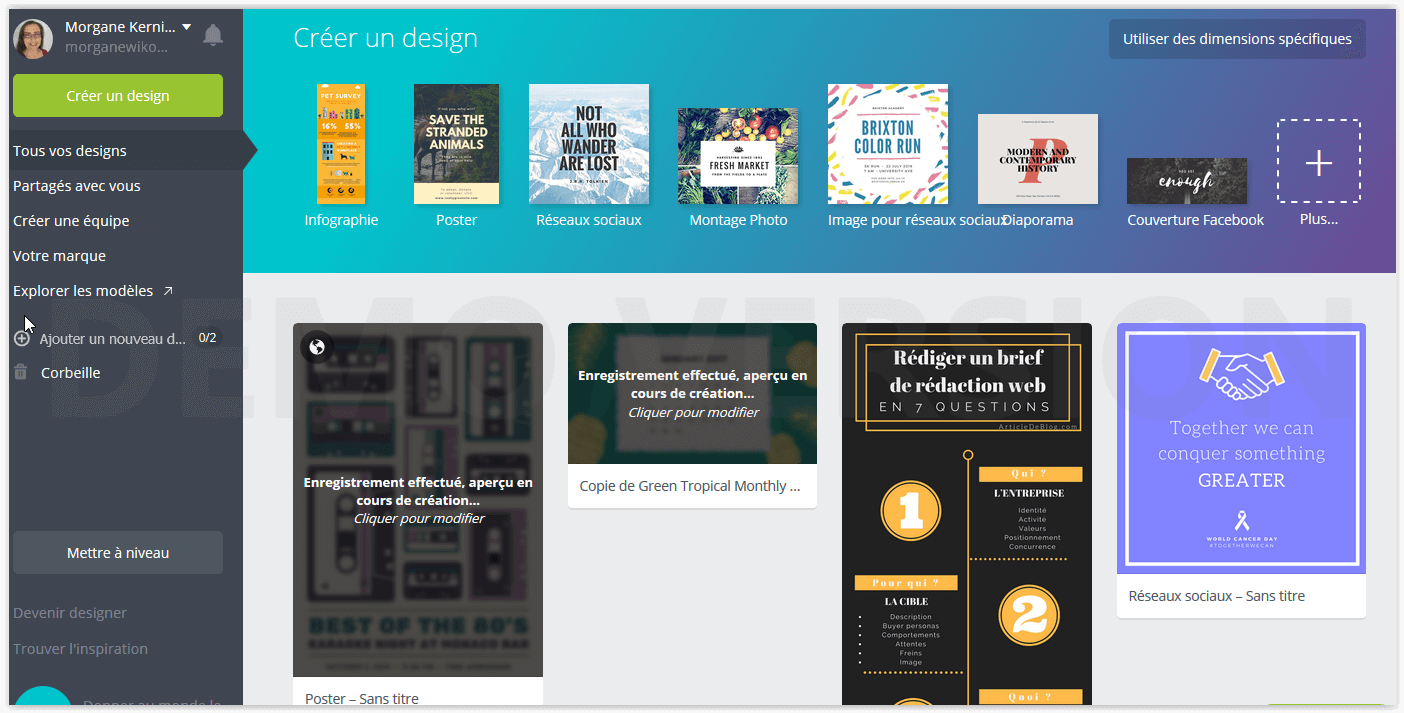Choose the Infographie template thumbnail
This screenshot has height=713, width=1404.
point(341,144)
